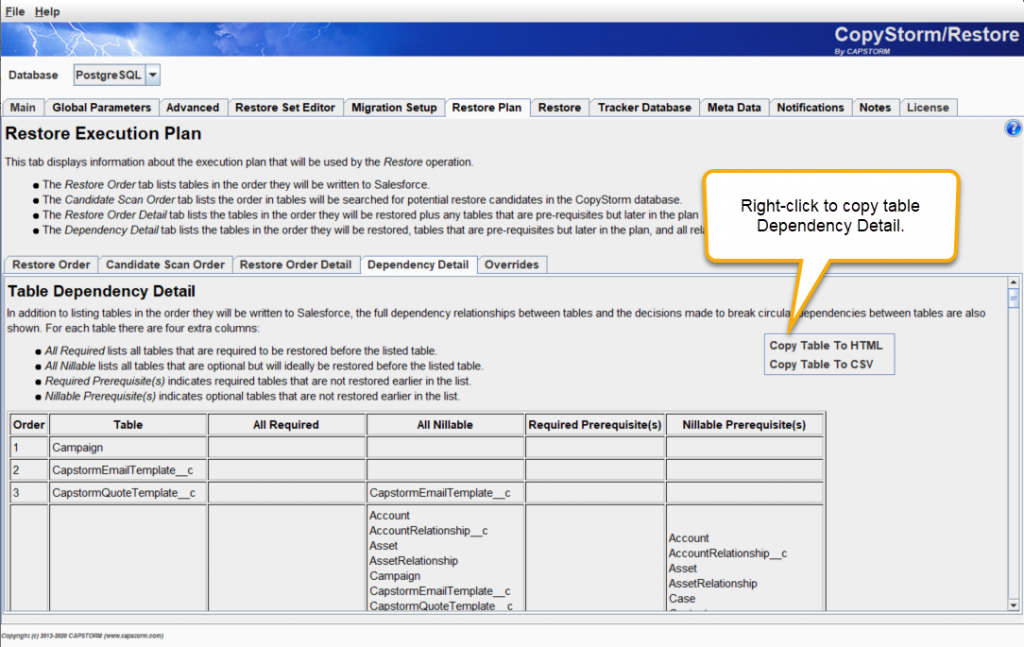
Task: Click the Table column header
Action: [x=128, y=424]
